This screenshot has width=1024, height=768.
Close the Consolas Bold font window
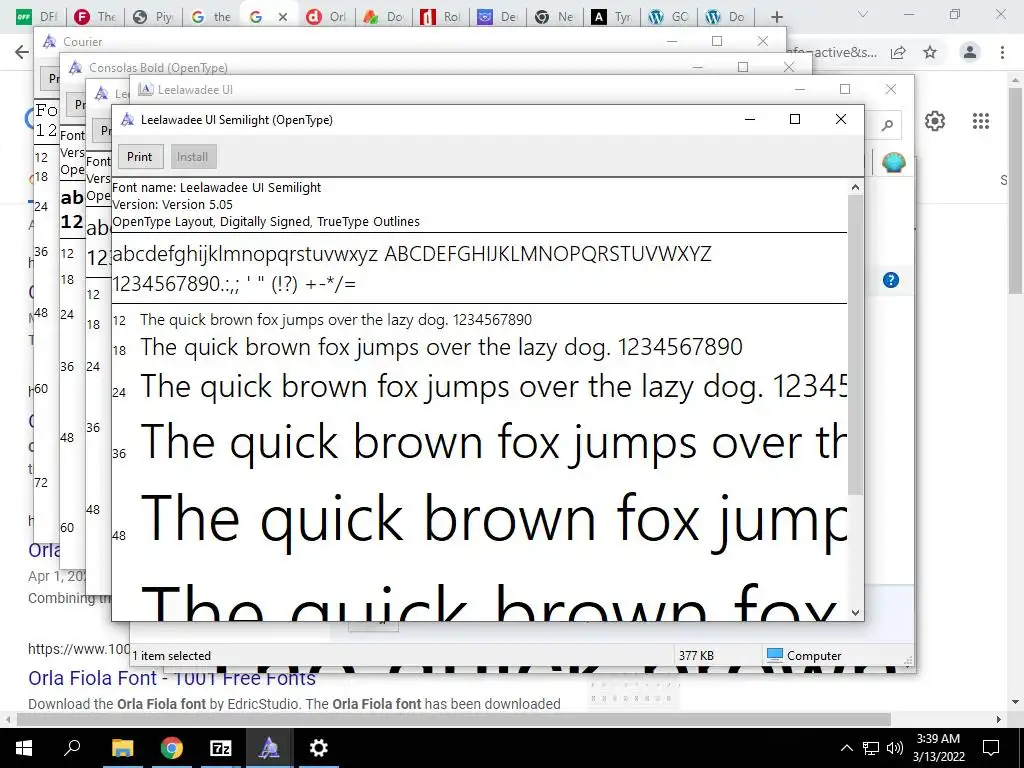click(789, 67)
